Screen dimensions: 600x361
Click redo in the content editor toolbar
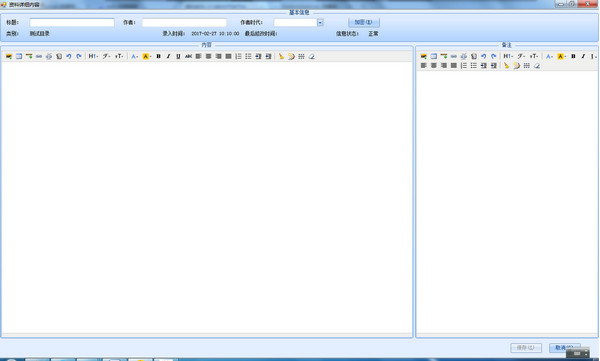79,56
